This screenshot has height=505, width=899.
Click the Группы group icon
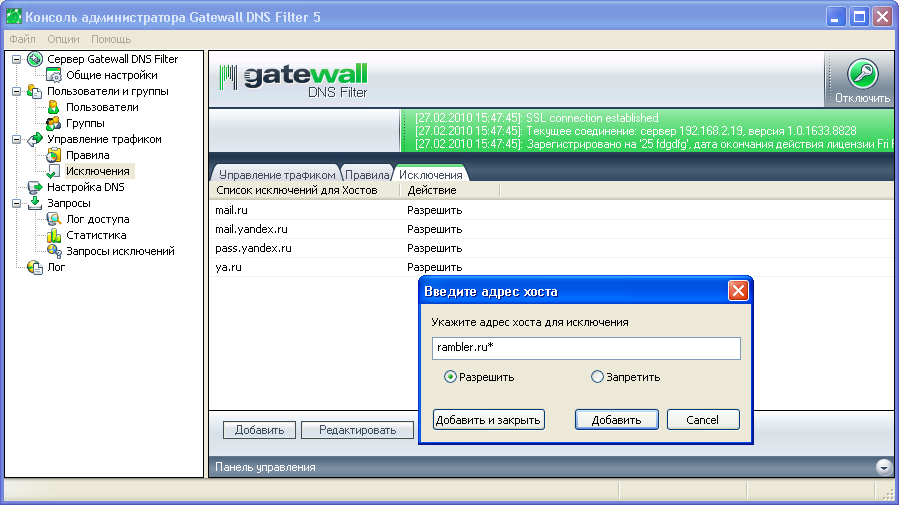(x=54, y=123)
